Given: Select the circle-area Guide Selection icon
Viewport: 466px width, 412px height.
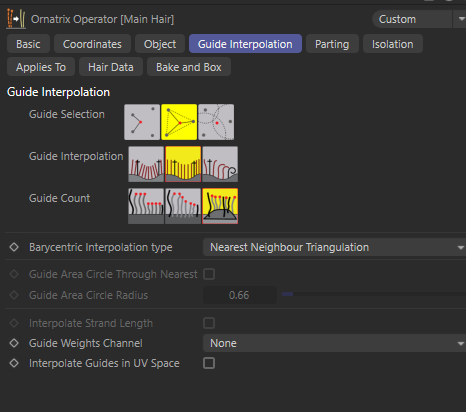Looking at the screenshot, I should click(216, 122).
